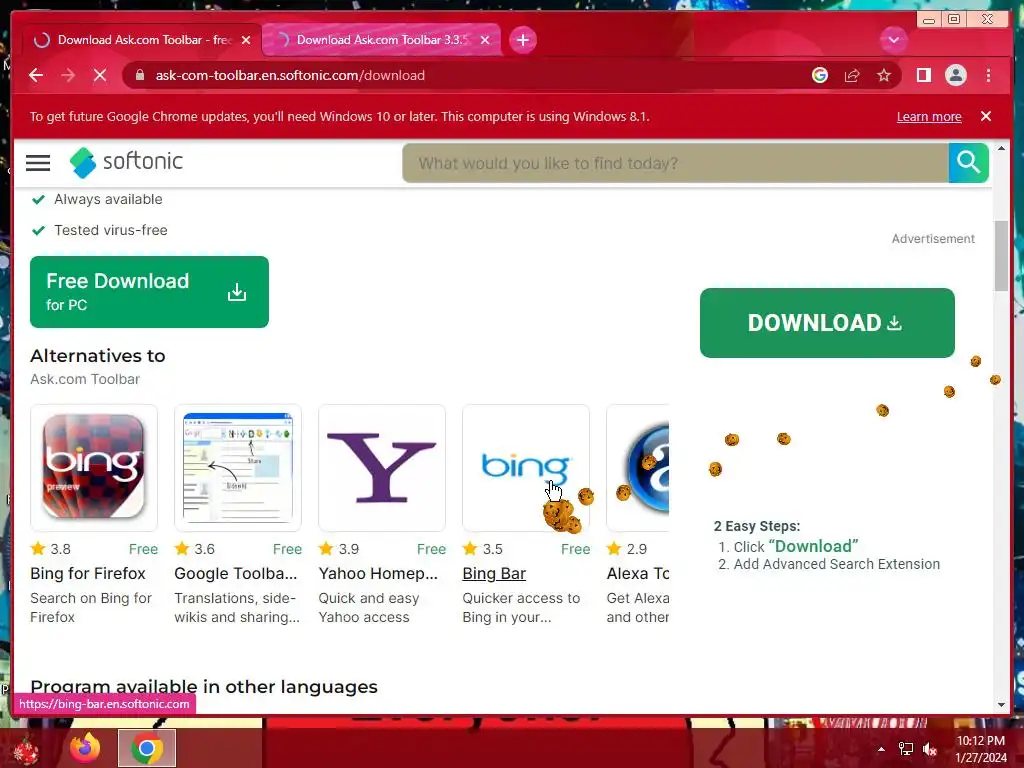This screenshot has height=768, width=1024.
Task: Show hidden system tray icons
Action: pyautogui.click(x=881, y=749)
